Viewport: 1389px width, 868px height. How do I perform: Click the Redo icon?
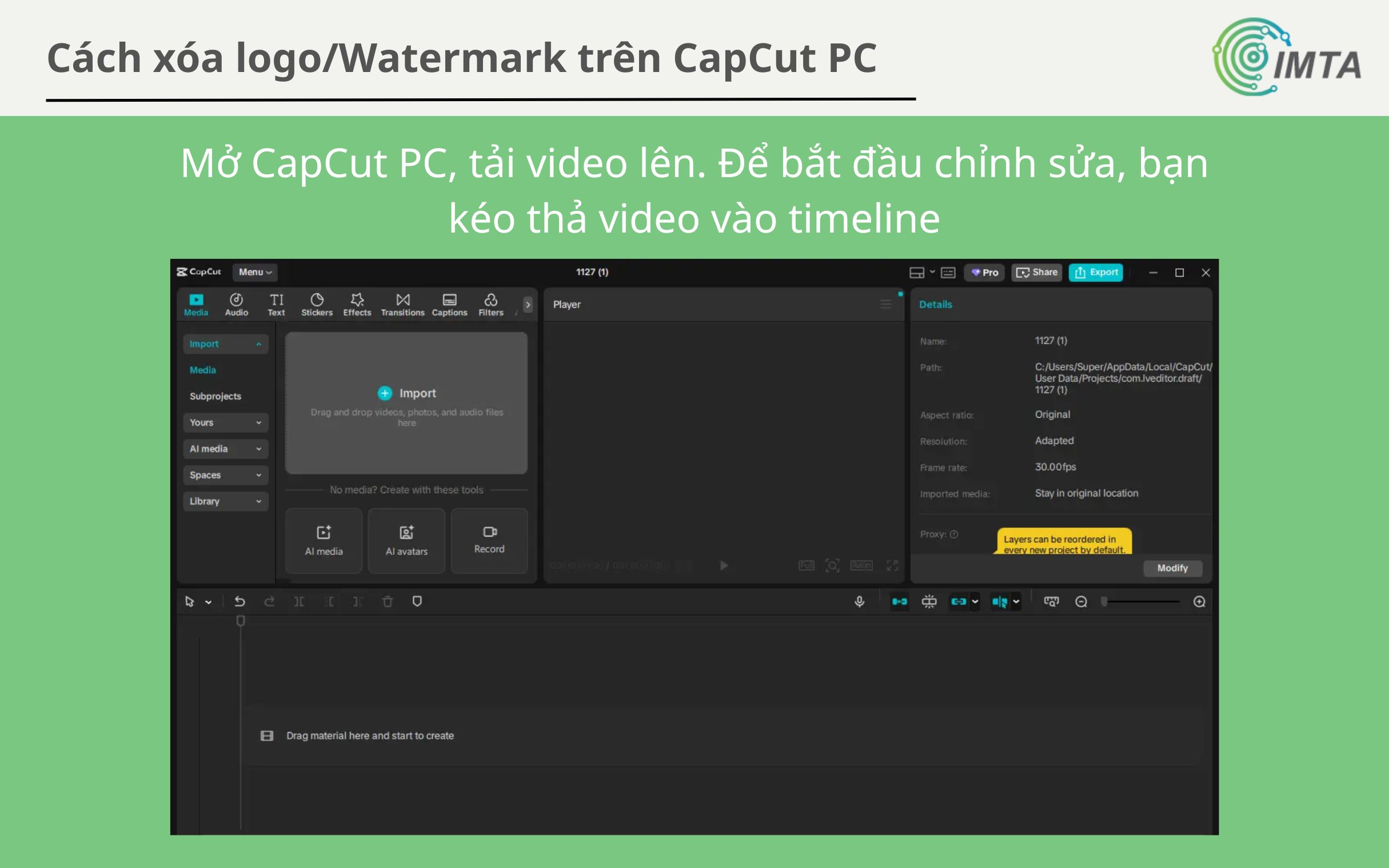click(x=269, y=601)
